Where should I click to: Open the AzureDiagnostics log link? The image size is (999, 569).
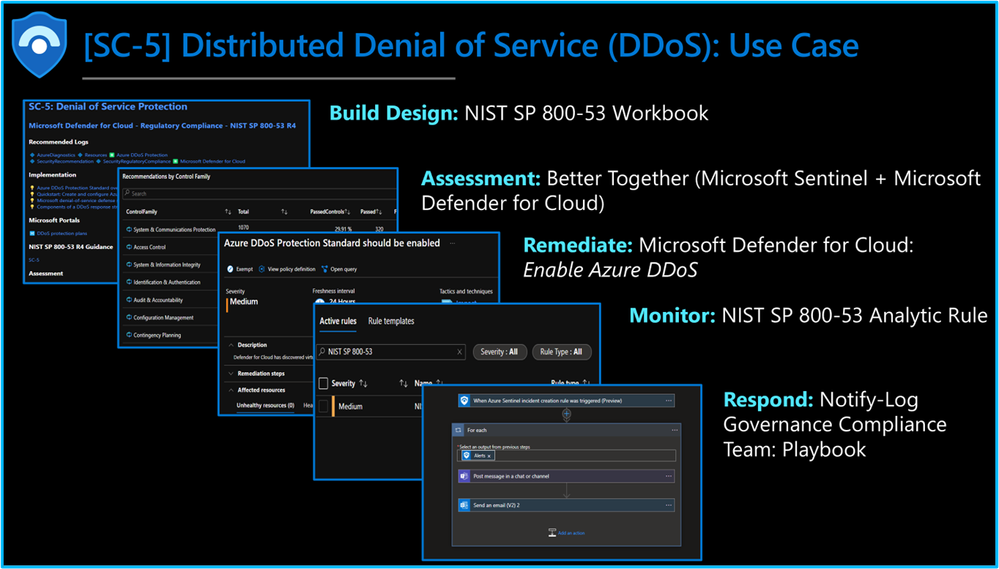click(56, 155)
